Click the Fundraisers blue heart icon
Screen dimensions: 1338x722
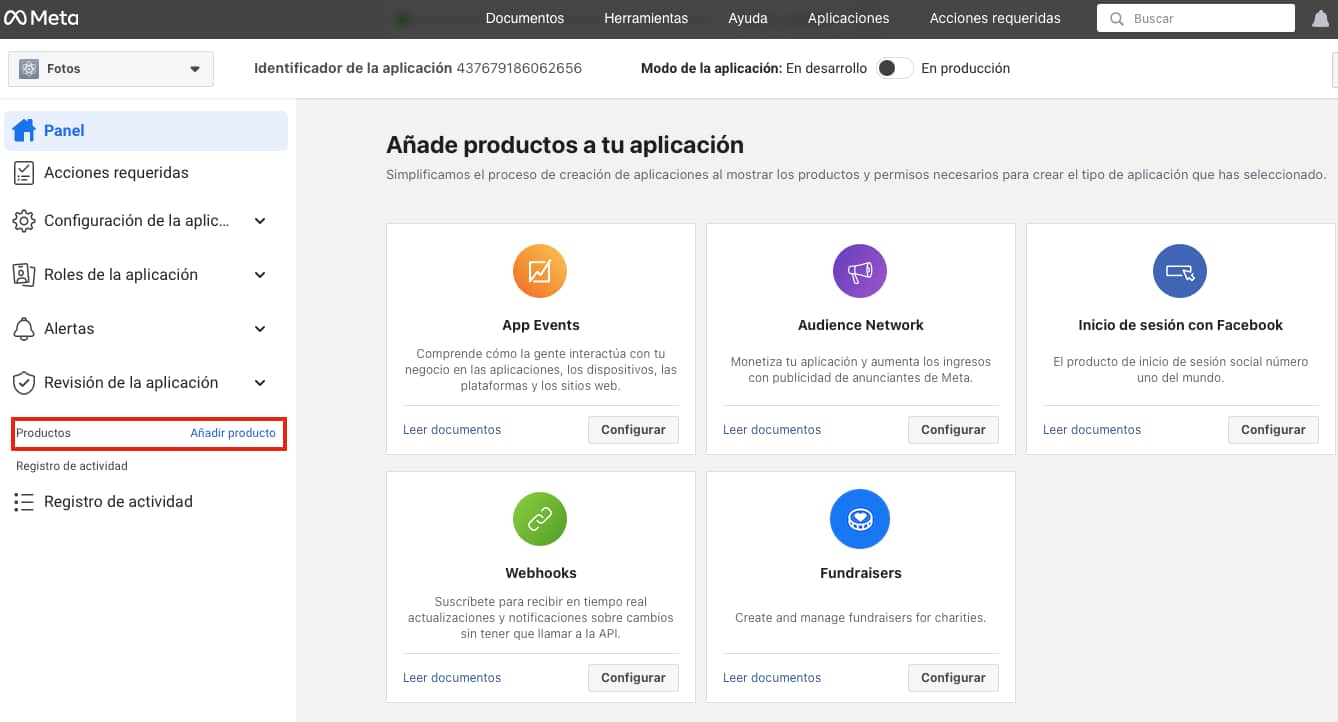click(860, 519)
